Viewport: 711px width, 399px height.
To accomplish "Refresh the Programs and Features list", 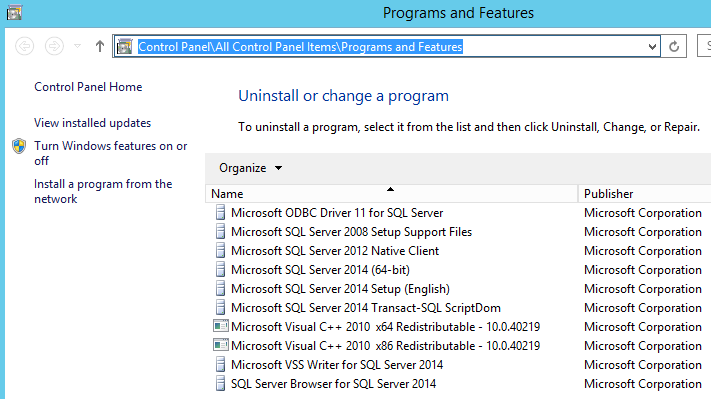I will click(x=674, y=46).
